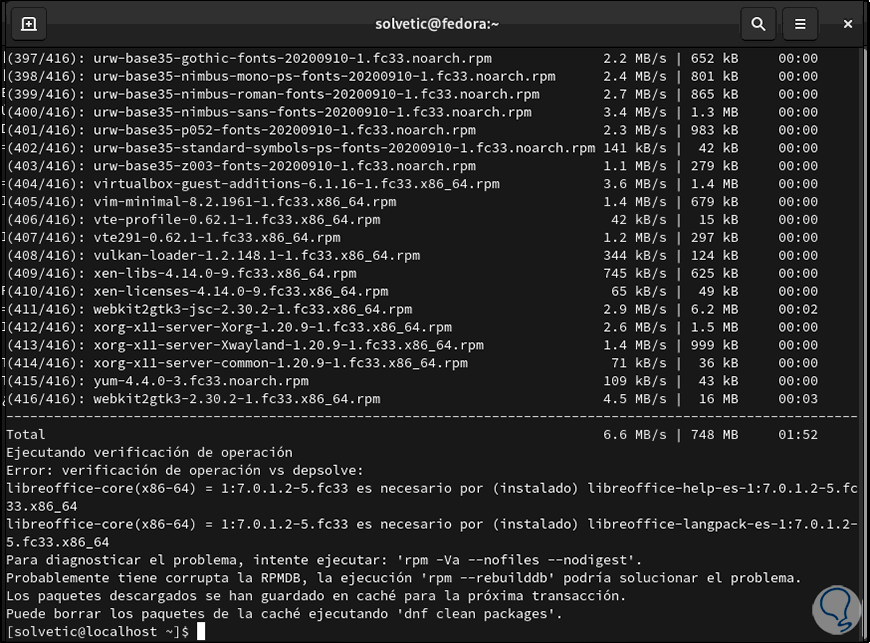Open the hamburger menu

pyautogui.click(x=799, y=23)
